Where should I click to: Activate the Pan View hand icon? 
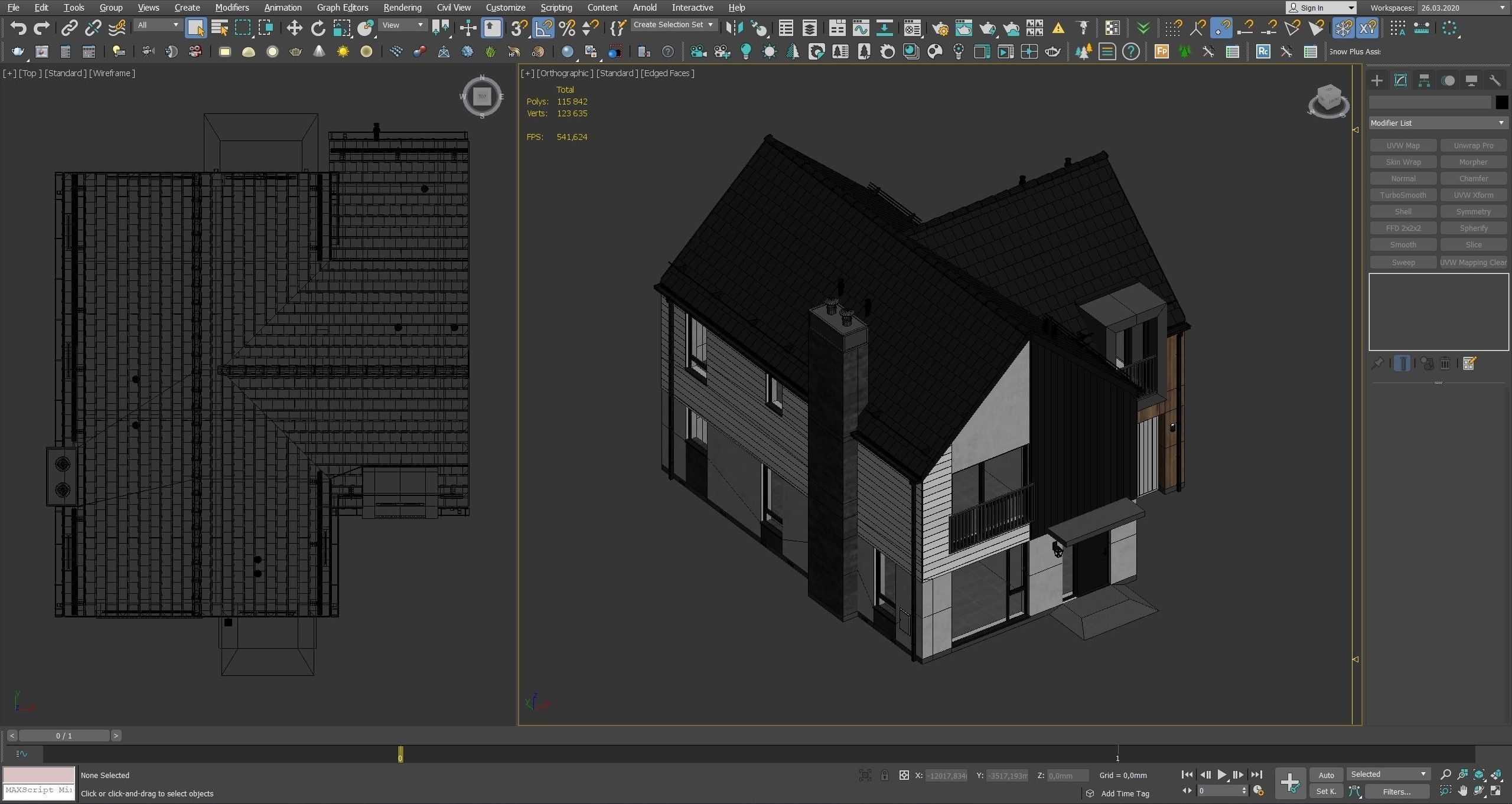(x=1462, y=791)
